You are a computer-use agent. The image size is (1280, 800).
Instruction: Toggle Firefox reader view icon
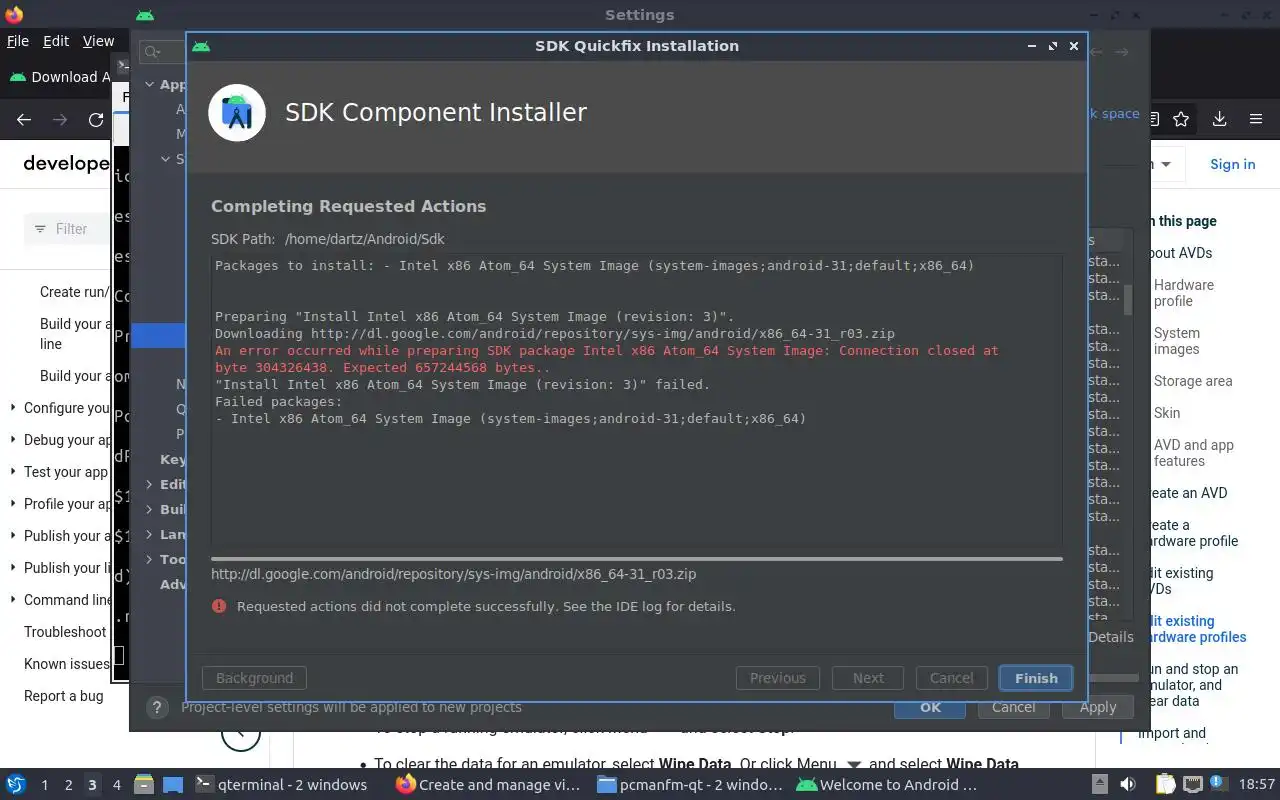[x=1153, y=120]
